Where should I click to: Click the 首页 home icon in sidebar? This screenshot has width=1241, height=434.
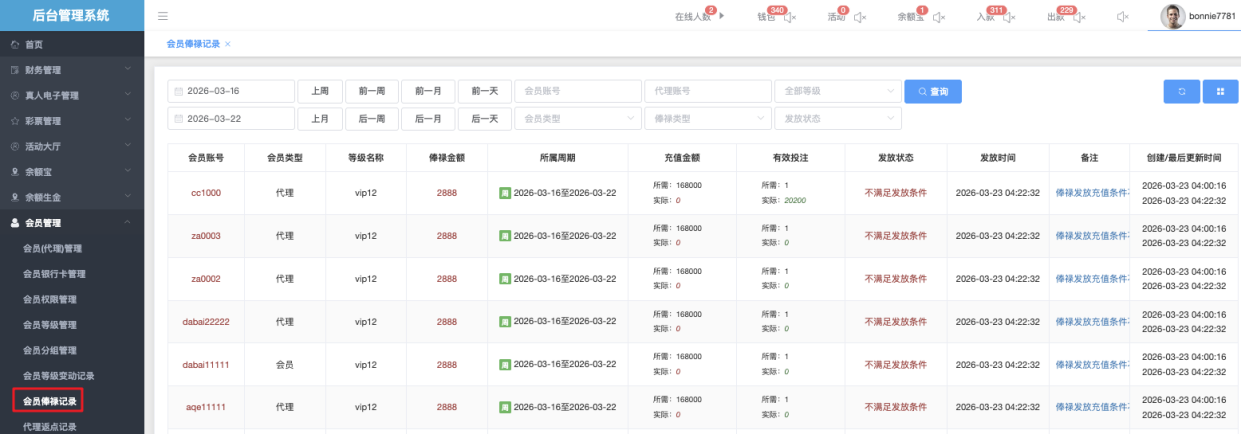pos(14,45)
